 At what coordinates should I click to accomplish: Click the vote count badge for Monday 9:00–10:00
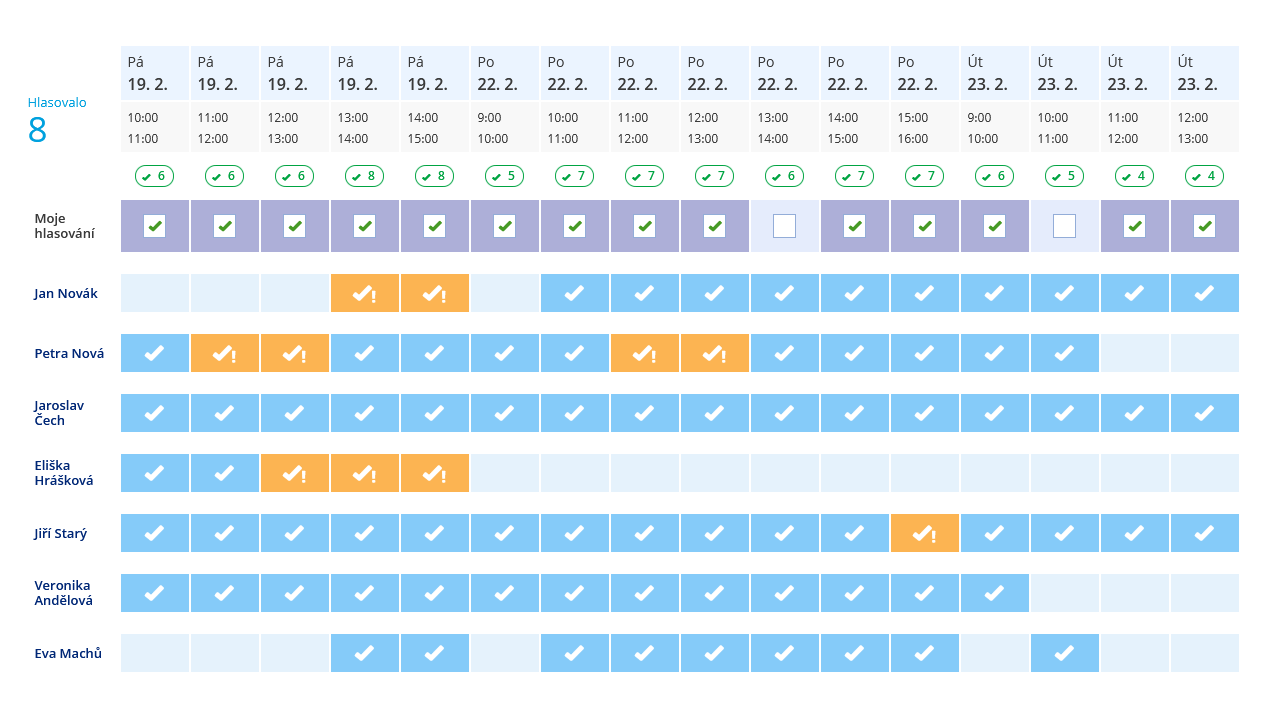[505, 176]
